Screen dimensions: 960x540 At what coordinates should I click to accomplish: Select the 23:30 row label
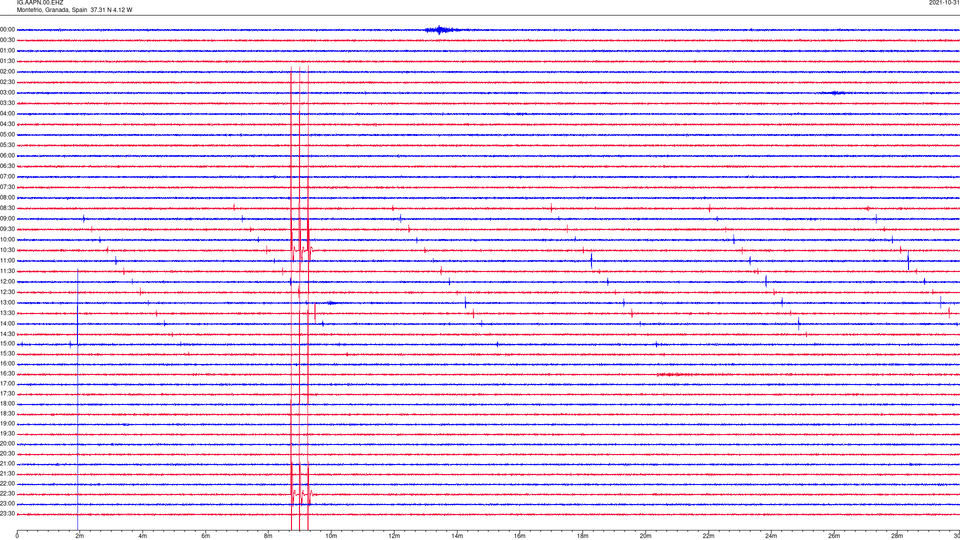pyautogui.click(x=7, y=514)
